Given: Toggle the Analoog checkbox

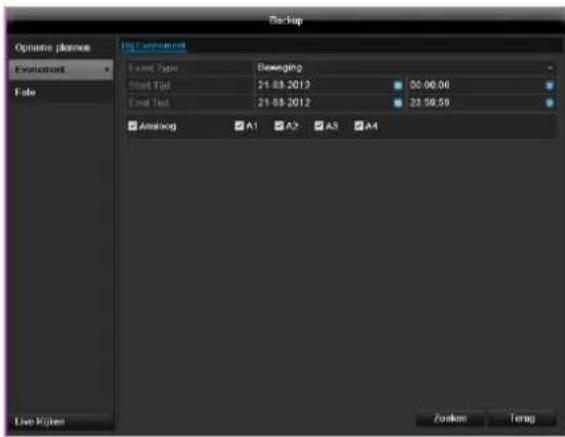Looking at the screenshot, I should click(x=133, y=126).
